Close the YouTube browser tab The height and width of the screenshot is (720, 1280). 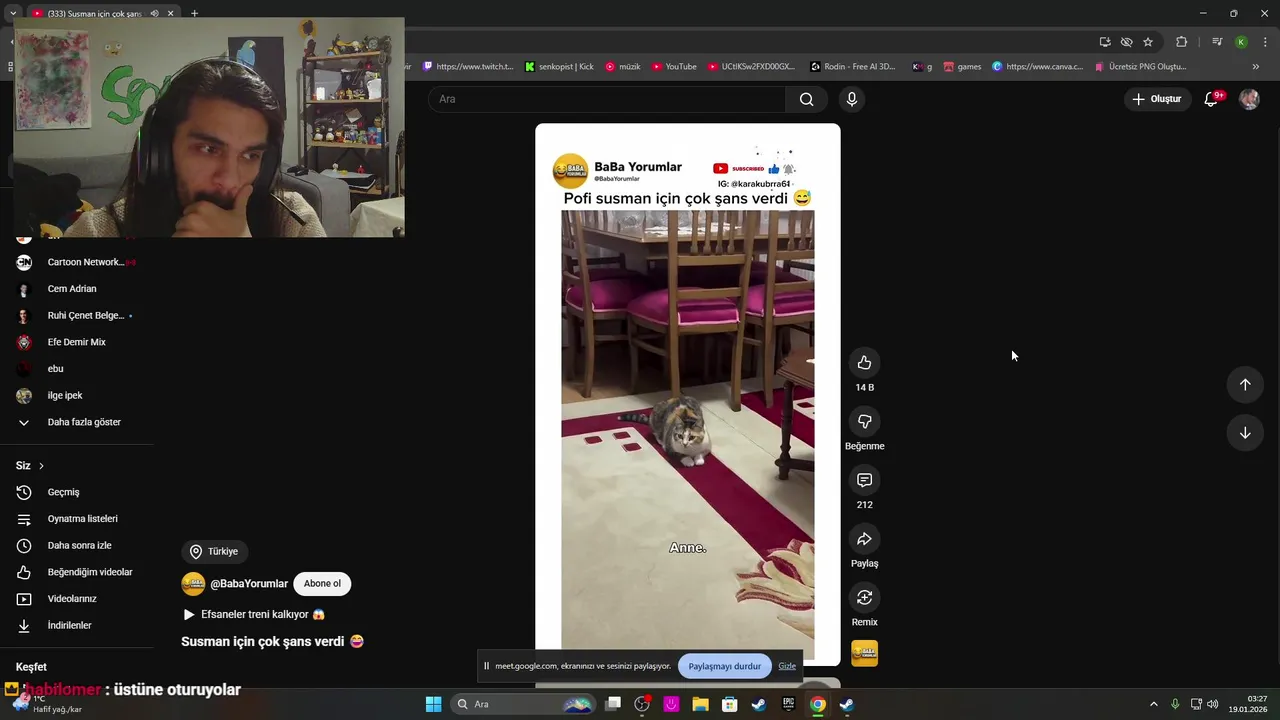[170, 14]
